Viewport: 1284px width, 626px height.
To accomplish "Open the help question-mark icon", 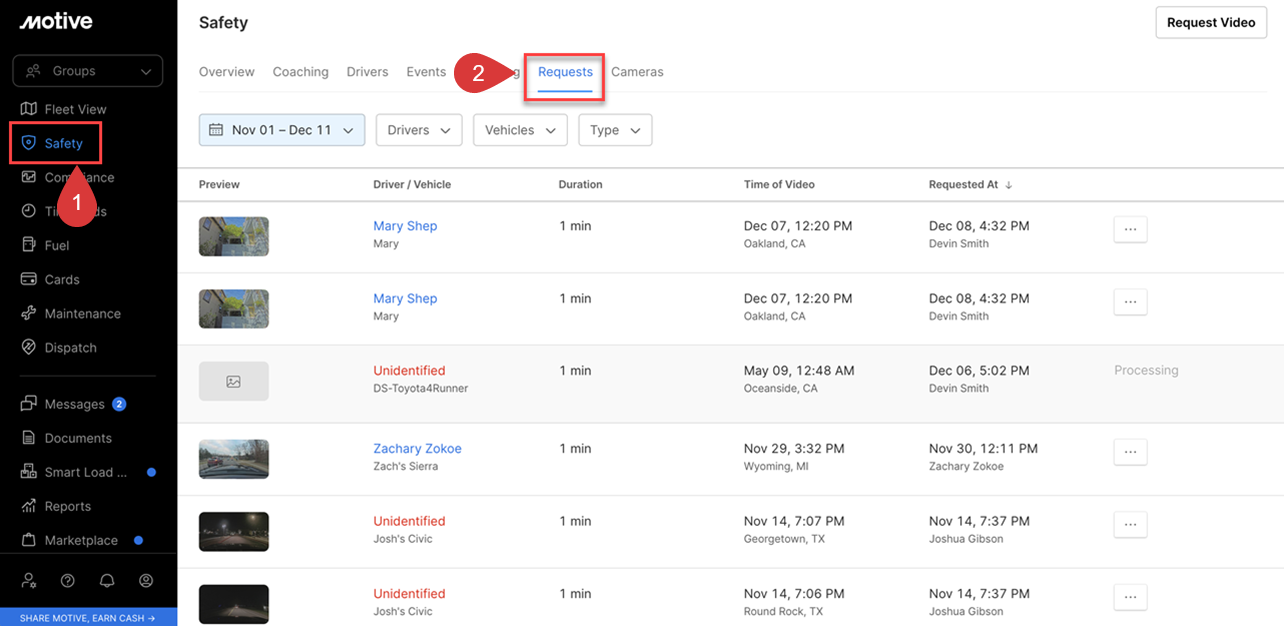I will click(68, 580).
